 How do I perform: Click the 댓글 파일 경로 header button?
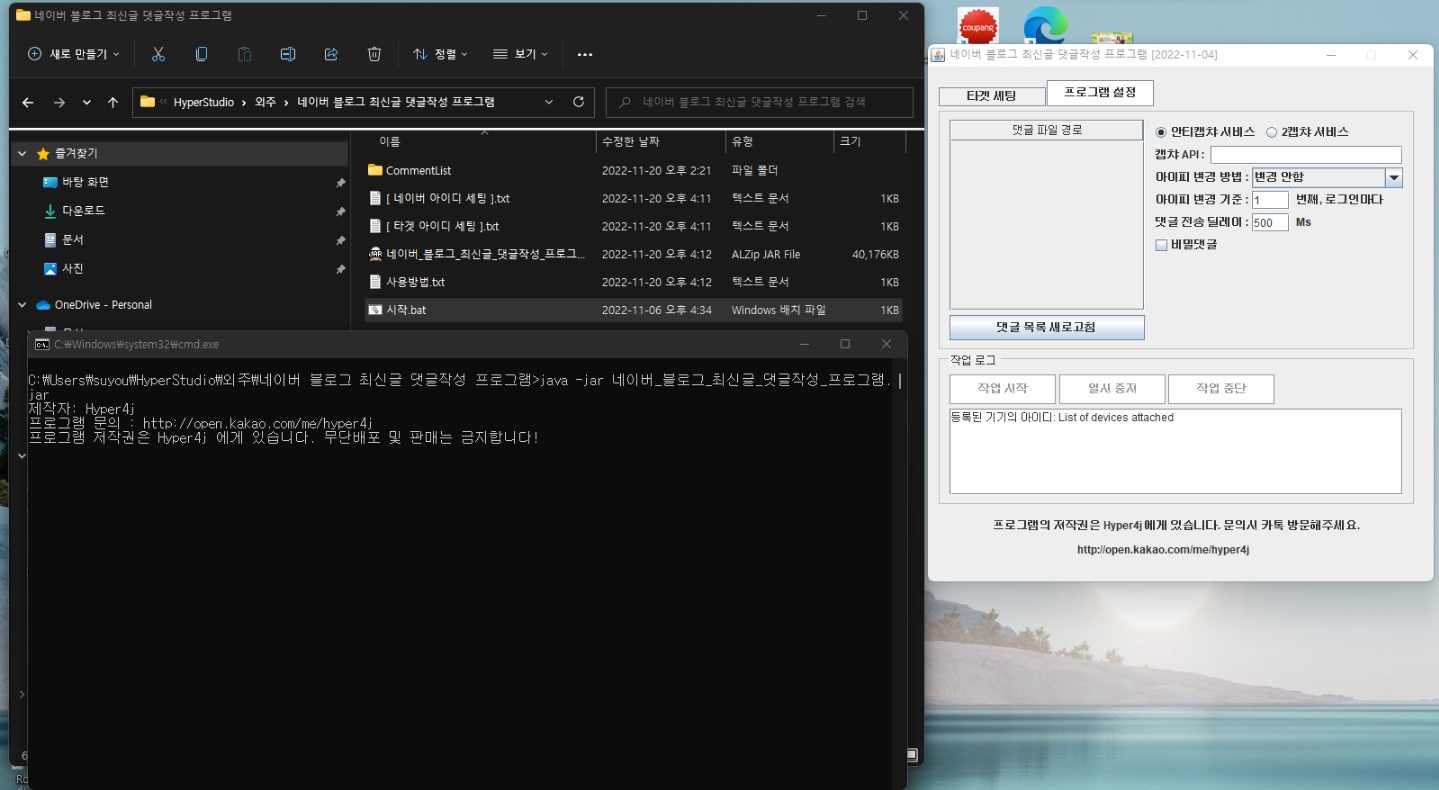coord(1046,130)
